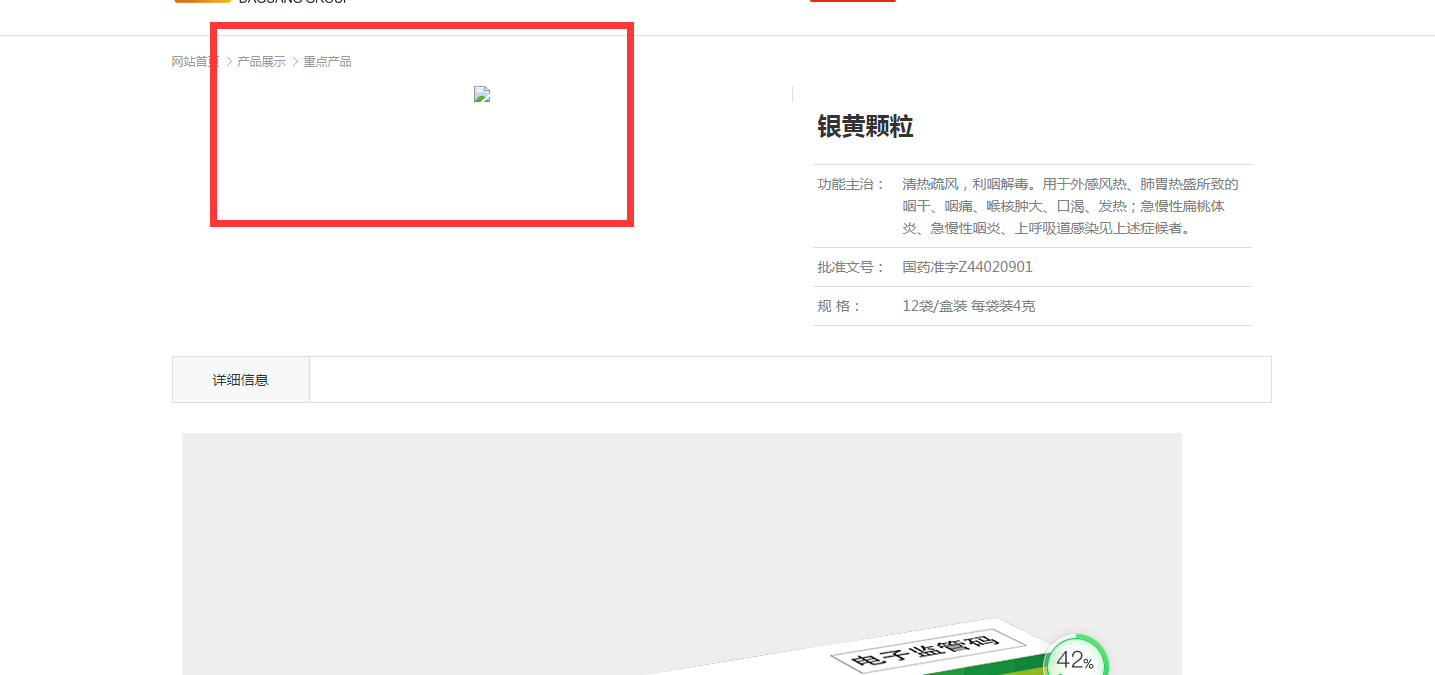Click the product title 银黄颗粒
This screenshot has height=675, width=1435.
(865, 127)
